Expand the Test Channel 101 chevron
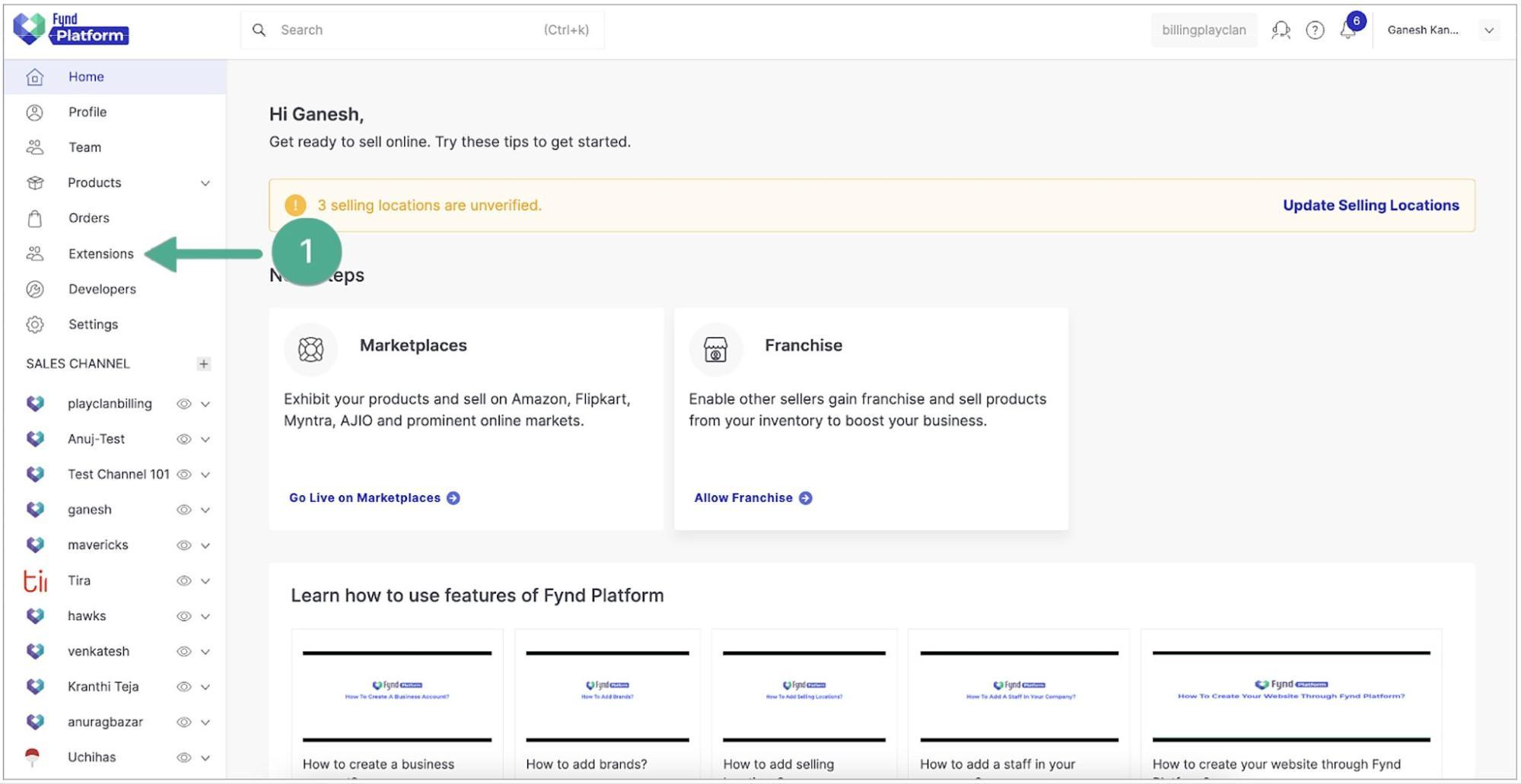Screen dimensions: 1521x784 (x=205, y=475)
